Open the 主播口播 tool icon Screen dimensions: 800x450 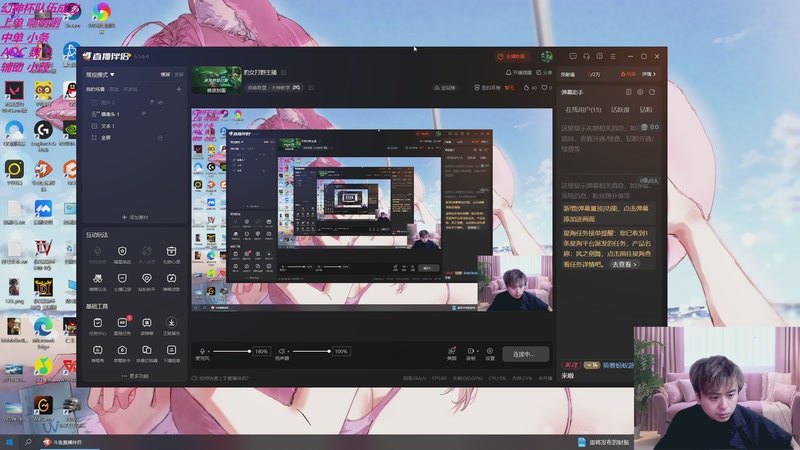[122, 281]
